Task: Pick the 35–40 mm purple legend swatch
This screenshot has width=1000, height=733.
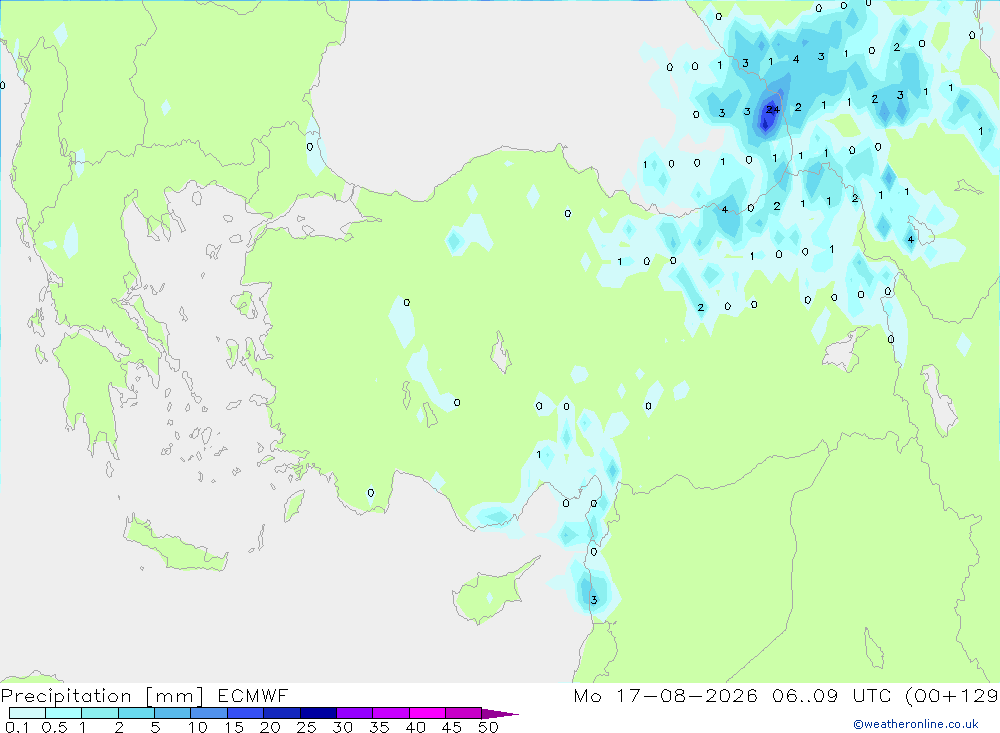Action: pos(391,713)
